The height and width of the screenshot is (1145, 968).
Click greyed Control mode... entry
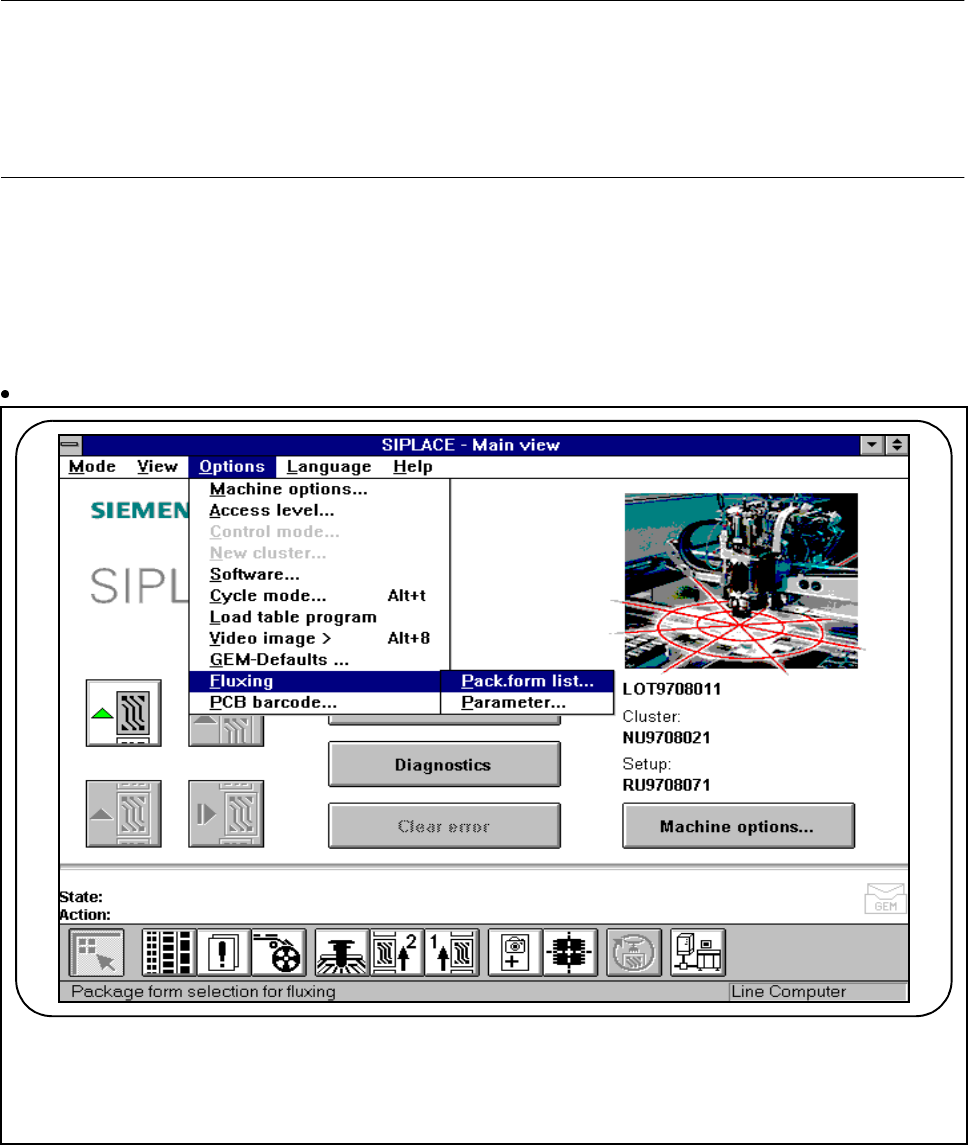tap(319, 532)
